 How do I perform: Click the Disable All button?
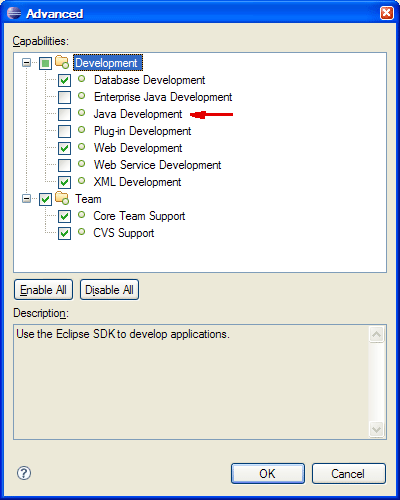tap(109, 290)
